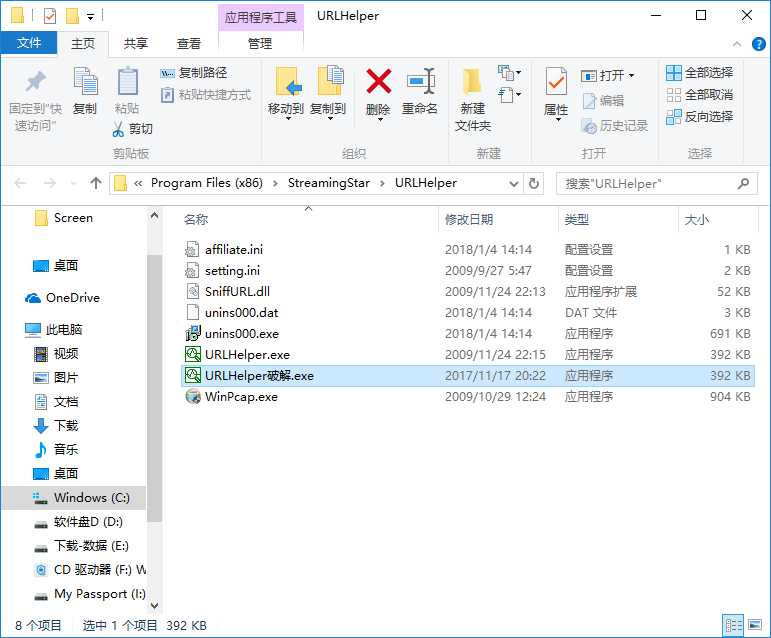Open My Passport (I:) drive
This screenshot has width=771, height=638.
89,594
